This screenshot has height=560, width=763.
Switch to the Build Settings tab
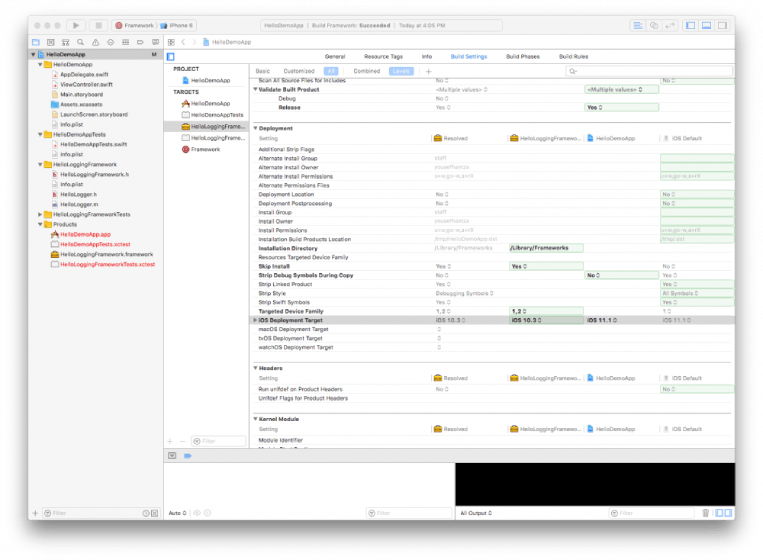point(469,57)
